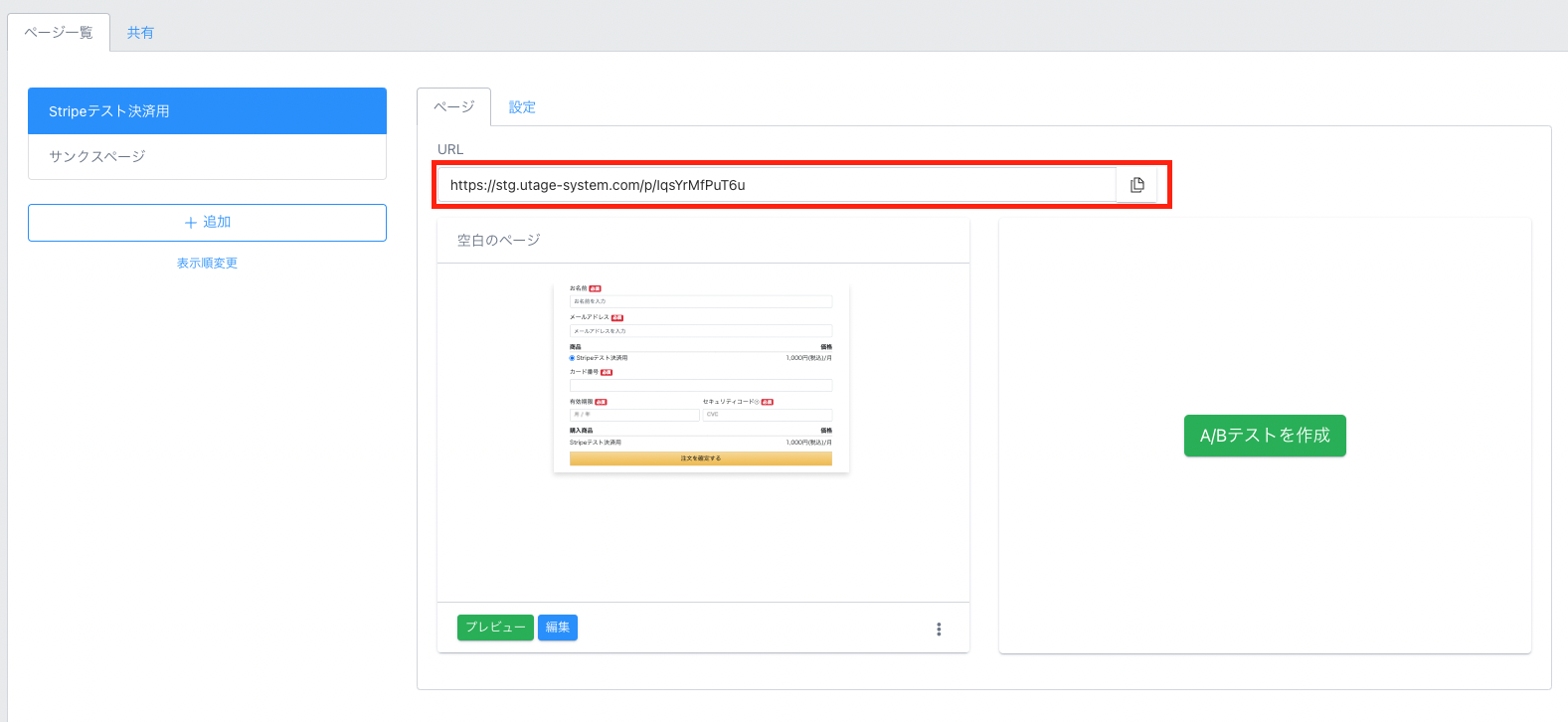The image size is (1568, 722).
Task: Click the plus icon on the 追加 button
Action: point(191,223)
